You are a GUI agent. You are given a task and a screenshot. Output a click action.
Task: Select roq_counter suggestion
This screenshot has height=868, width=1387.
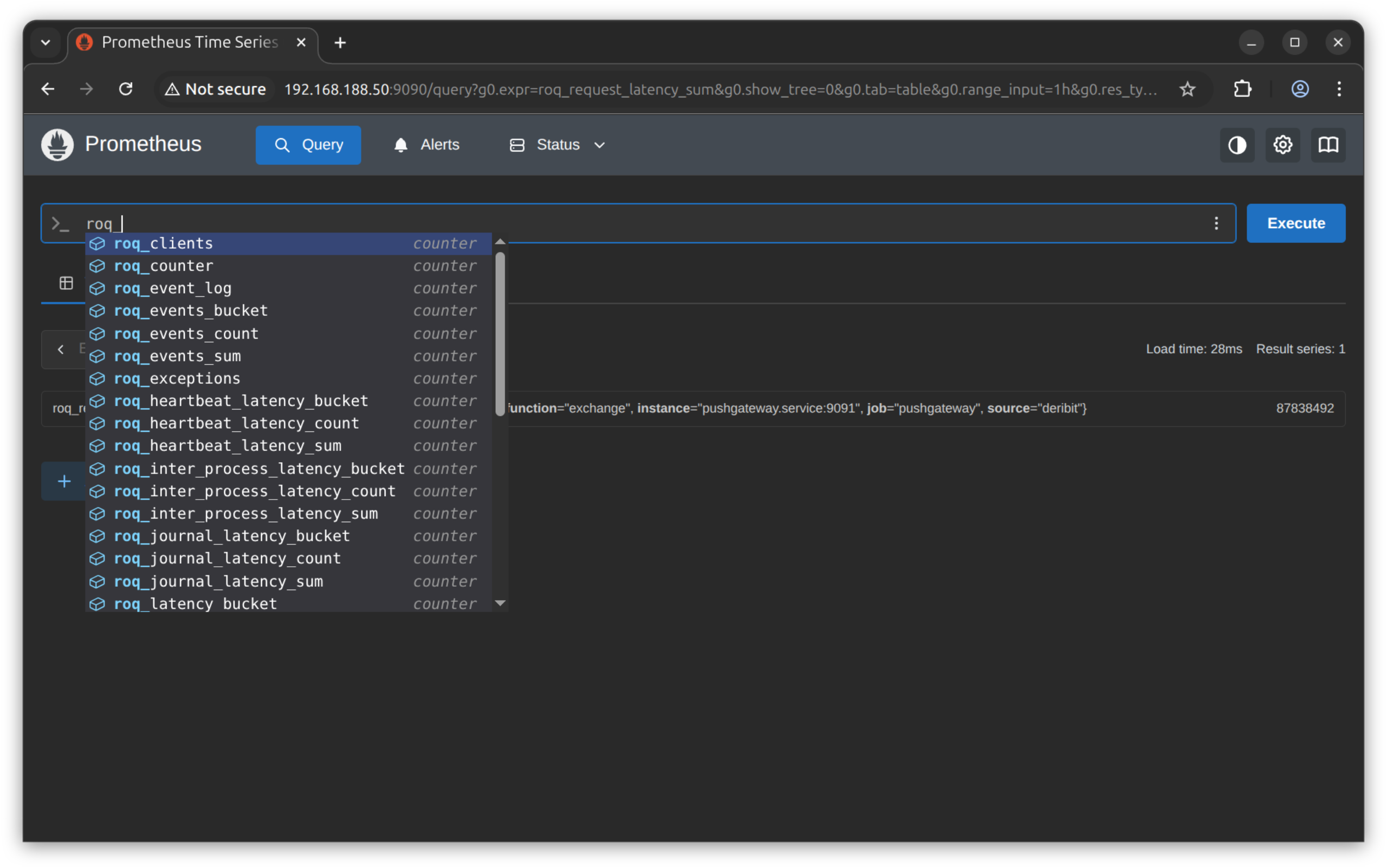click(288, 266)
